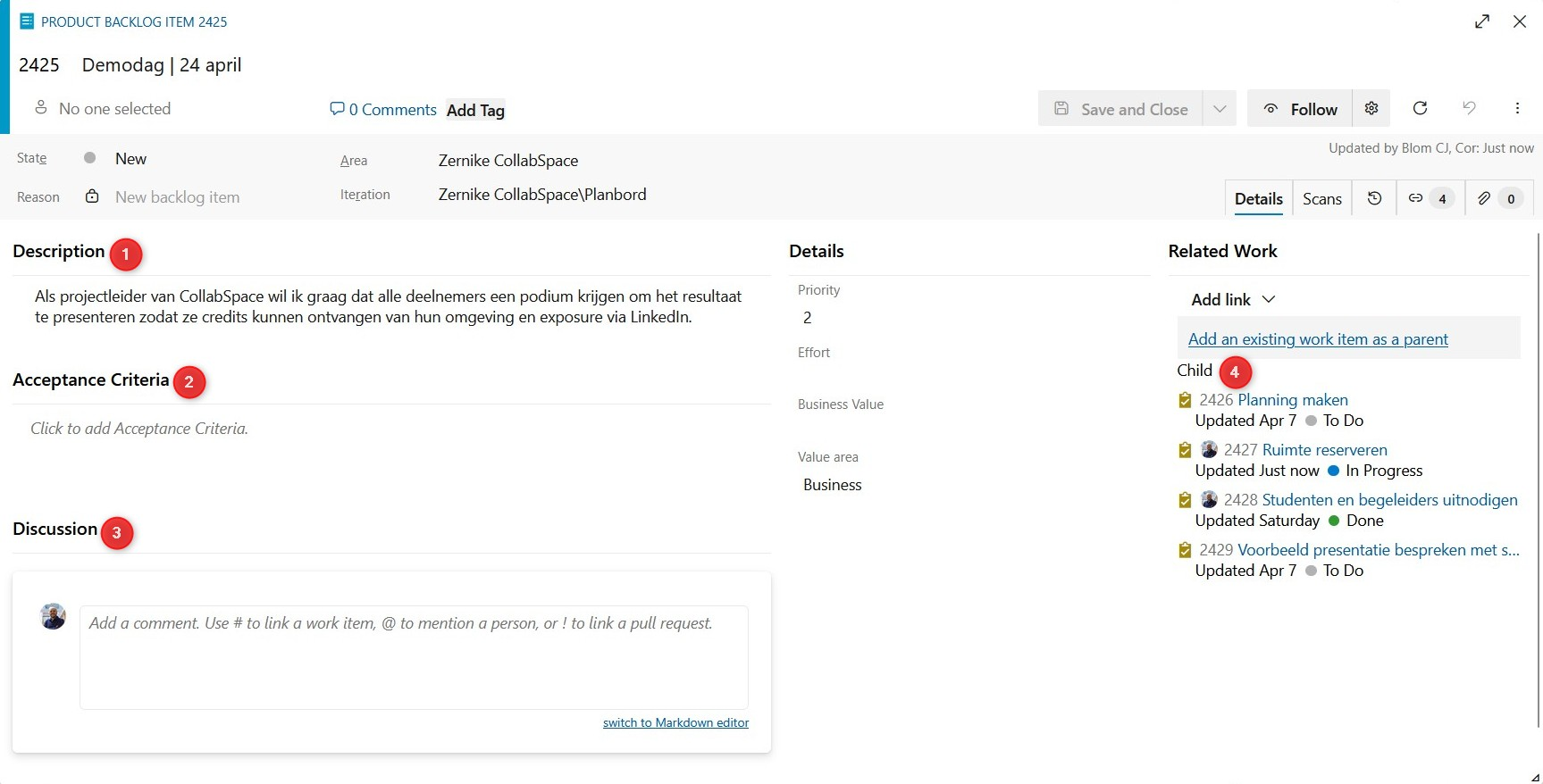This screenshot has height=784, width=1543.
Task: Click the 0 Comments link
Action: pos(392,109)
